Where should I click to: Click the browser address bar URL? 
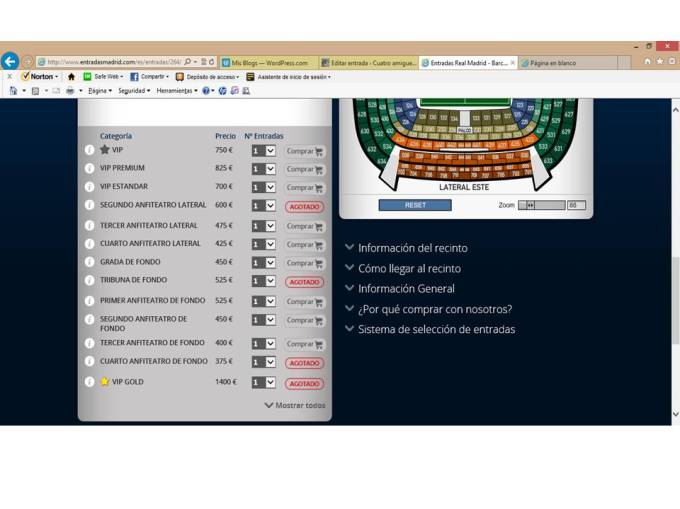[115, 62]
